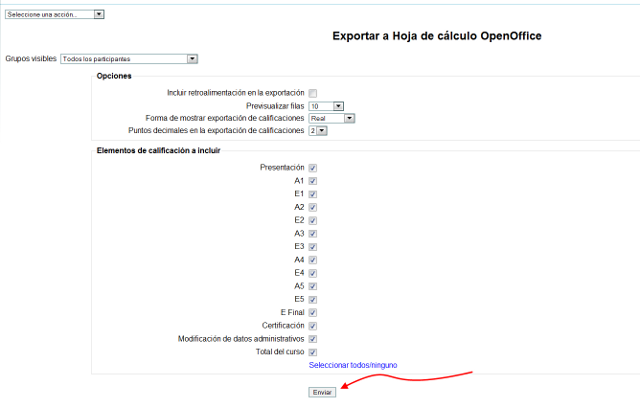Change Puntos decimales dropdown value
Image resolution: width=640 pixels, height=408 pixels.
pyautogui.click(x=318, y=130)
